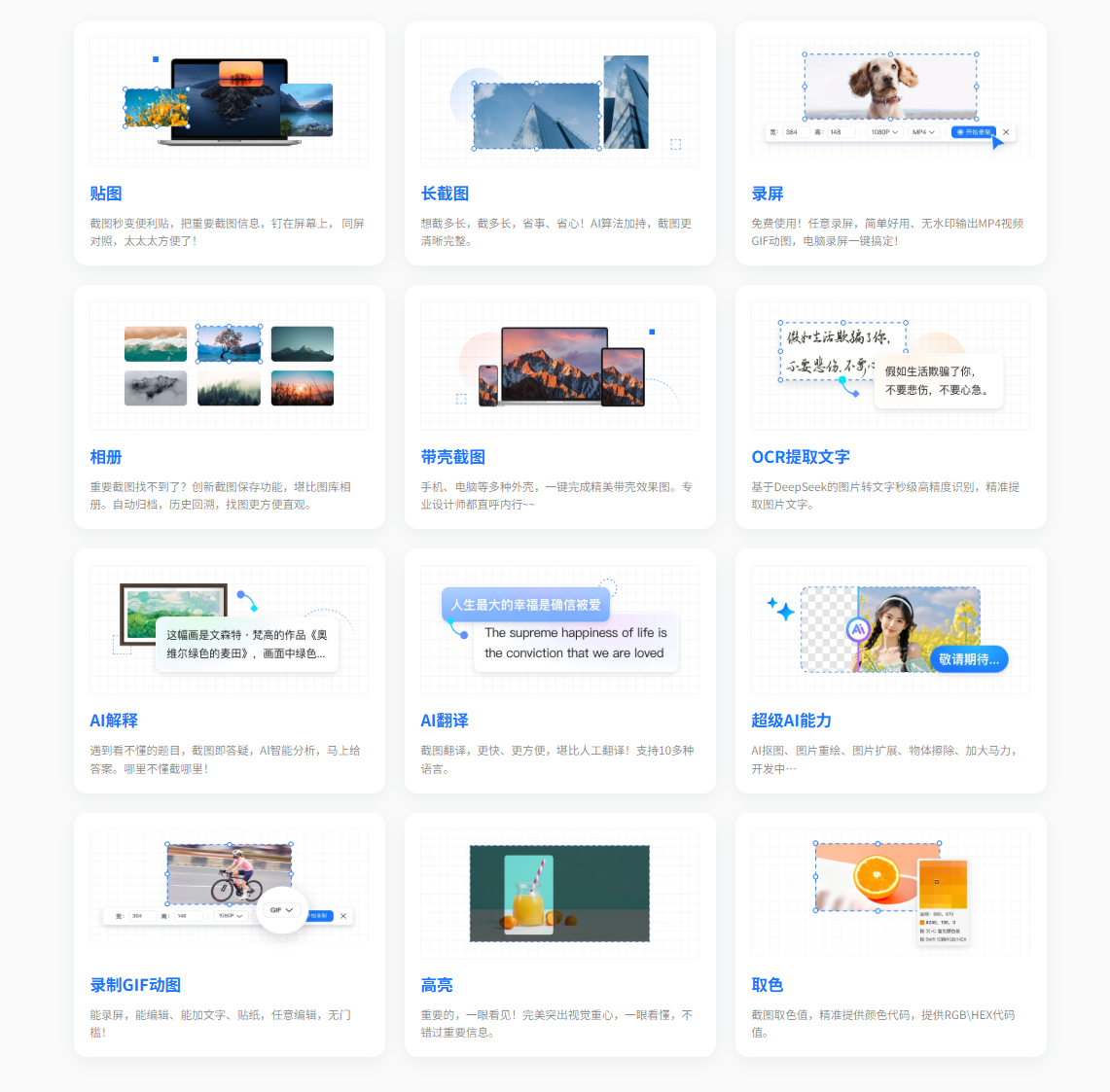The height and width of the screenshot is (1092, 1110).
Task: Click the blue sparkle stars icon
Action: [x=780, y=609]
